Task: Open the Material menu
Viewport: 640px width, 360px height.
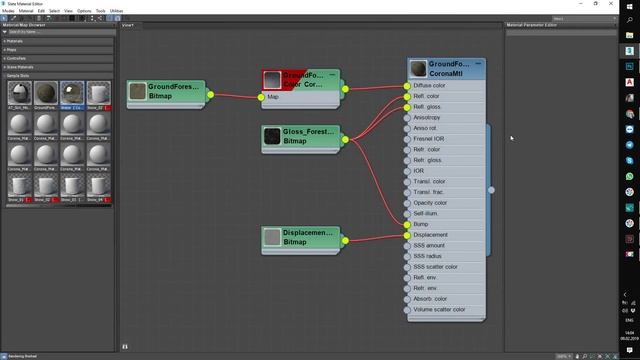Action: pyautogui.click(x=26, y=11)
